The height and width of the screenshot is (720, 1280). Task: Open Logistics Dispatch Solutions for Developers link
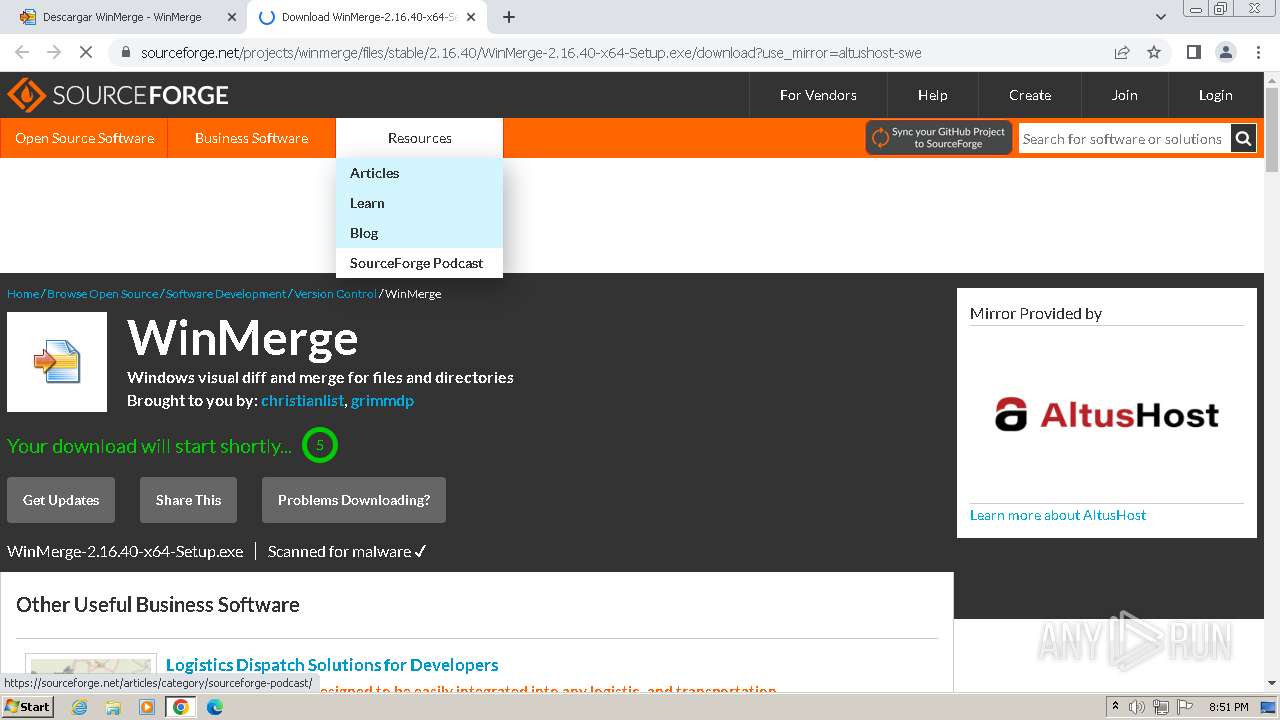tap(332, 665)
